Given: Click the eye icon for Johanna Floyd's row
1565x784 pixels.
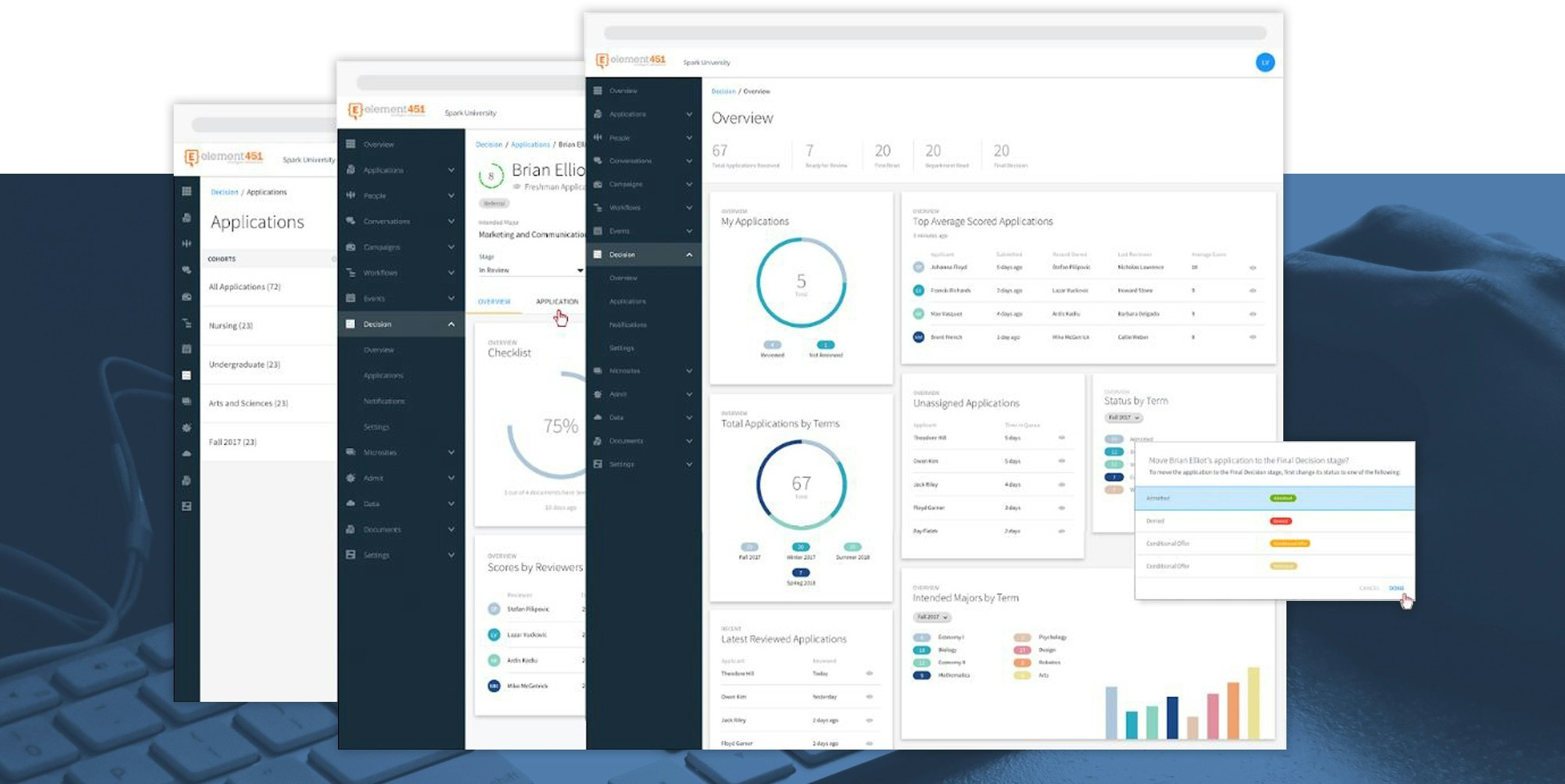Looking at the screenshot, I should point(1252,268).
